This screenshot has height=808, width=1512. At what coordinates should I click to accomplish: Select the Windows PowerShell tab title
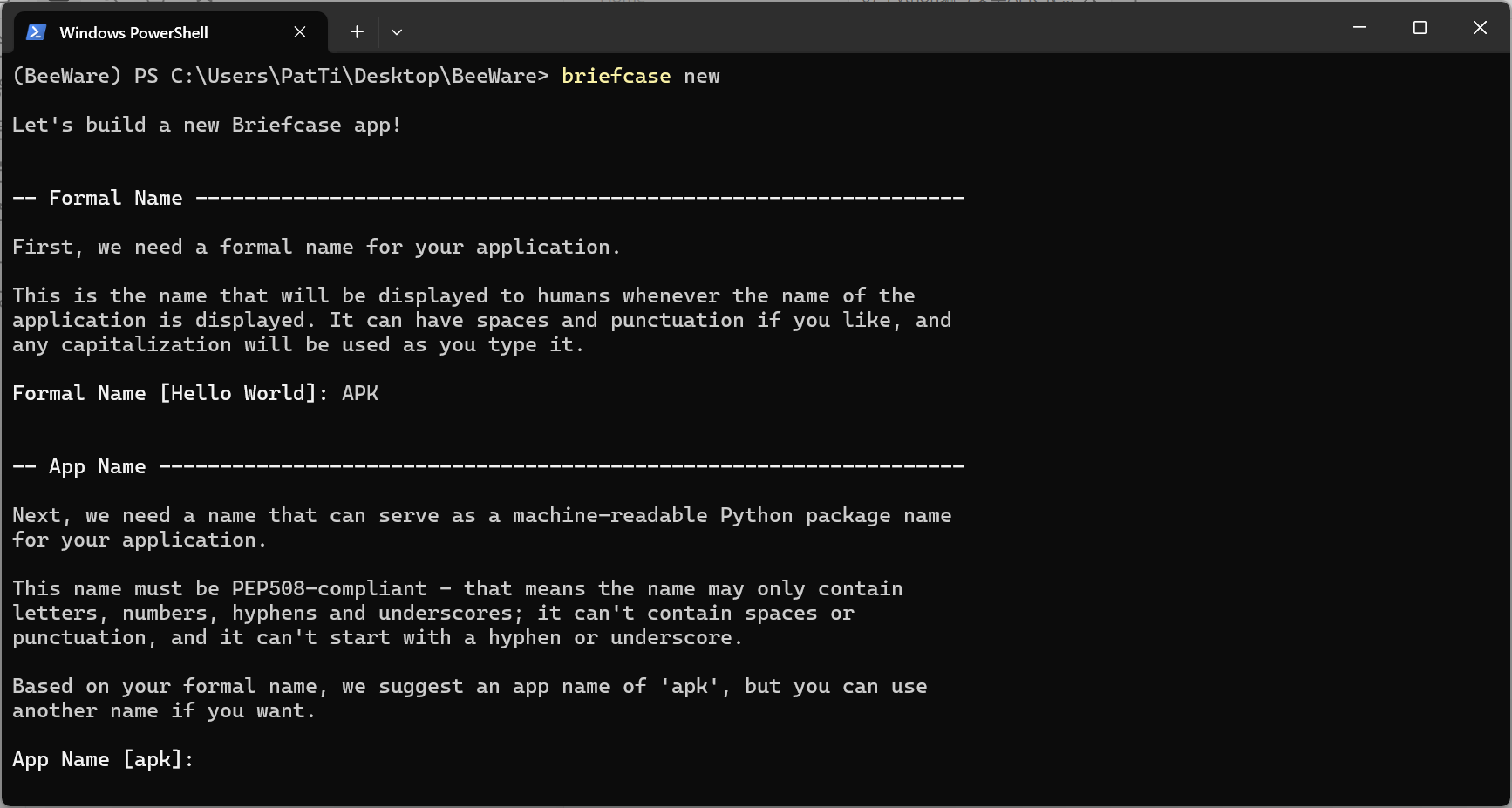coord(133,32)
